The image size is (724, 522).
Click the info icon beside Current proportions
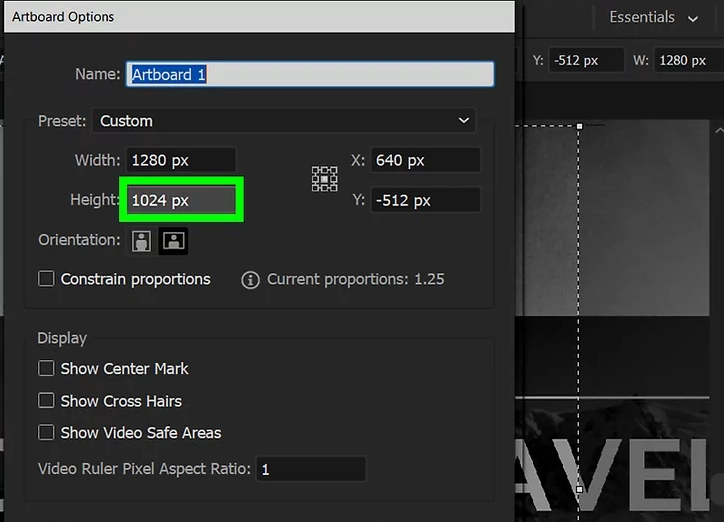coord(250,280)
